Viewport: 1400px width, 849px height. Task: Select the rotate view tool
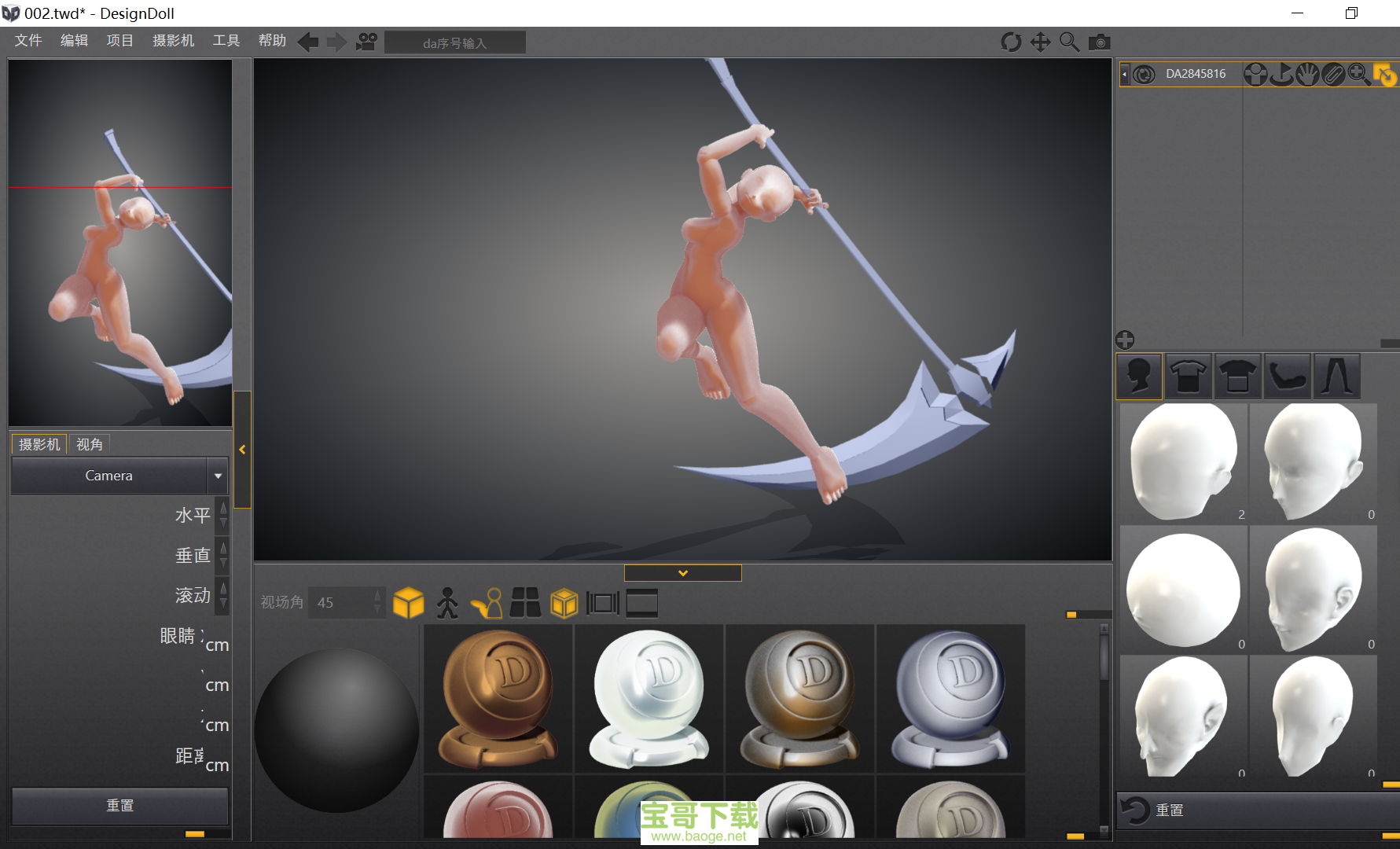(1011, 42)
